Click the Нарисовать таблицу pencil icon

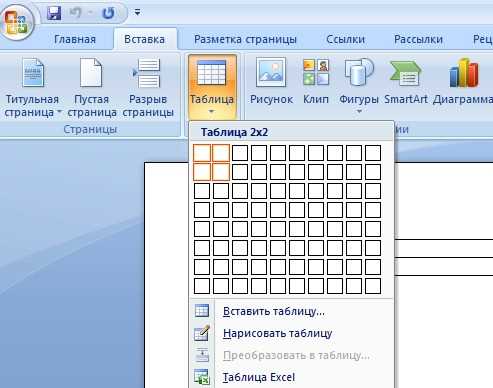pyautogui.click(x=202, y=333)
